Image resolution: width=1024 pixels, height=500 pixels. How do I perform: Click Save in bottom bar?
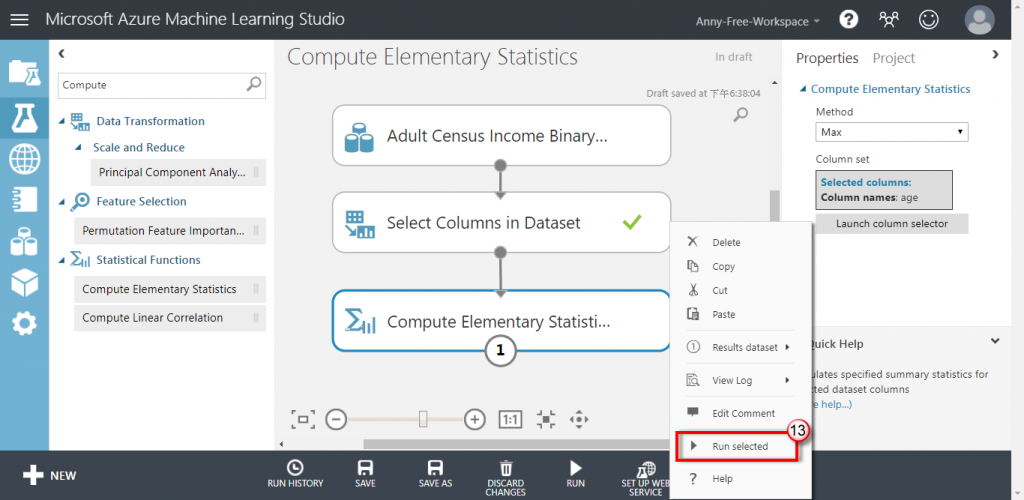(x=365, y=474)
